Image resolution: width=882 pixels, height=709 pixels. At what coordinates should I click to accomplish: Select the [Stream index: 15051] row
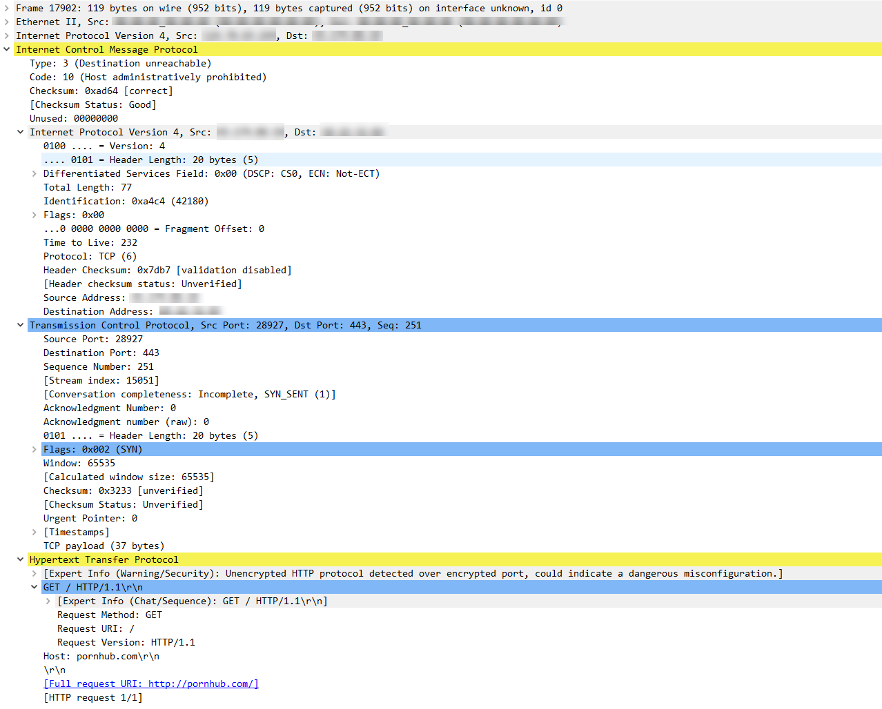(101, 380)
